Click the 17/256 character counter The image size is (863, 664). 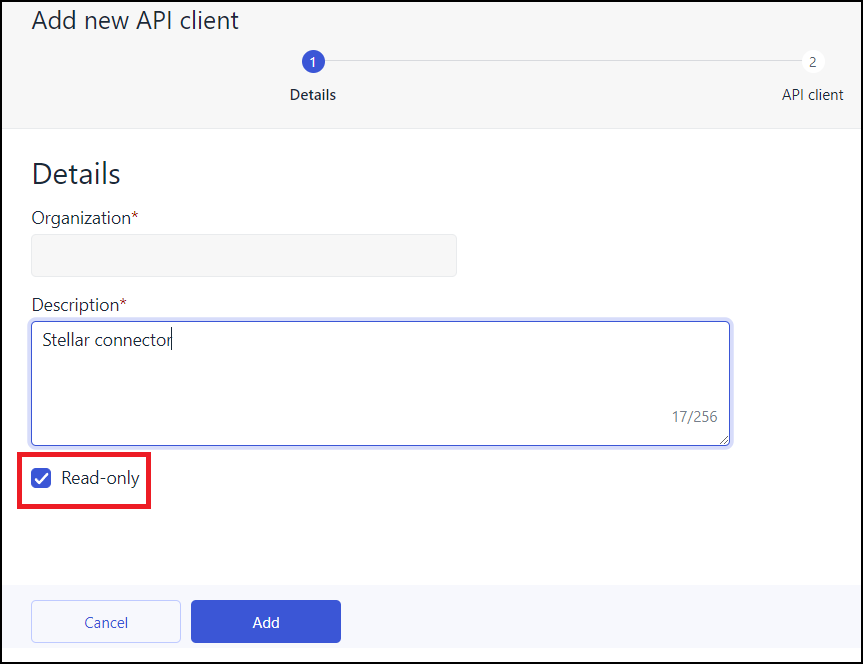click(x=694, y=417)
